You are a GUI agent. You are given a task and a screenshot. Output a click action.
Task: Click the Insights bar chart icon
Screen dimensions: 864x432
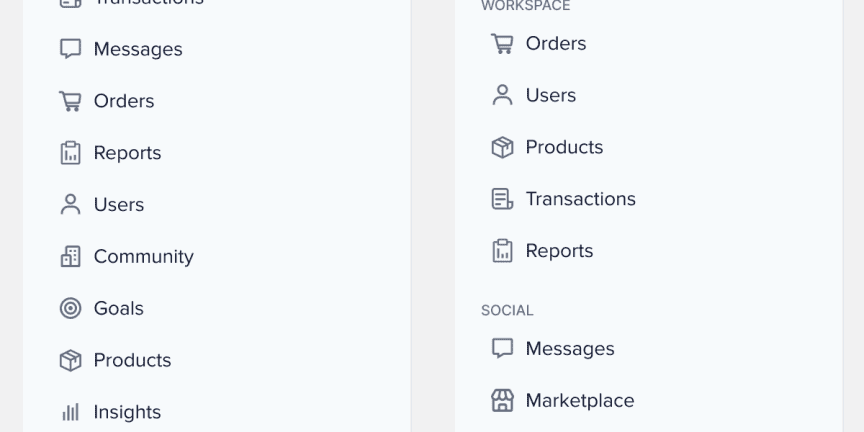71,412
